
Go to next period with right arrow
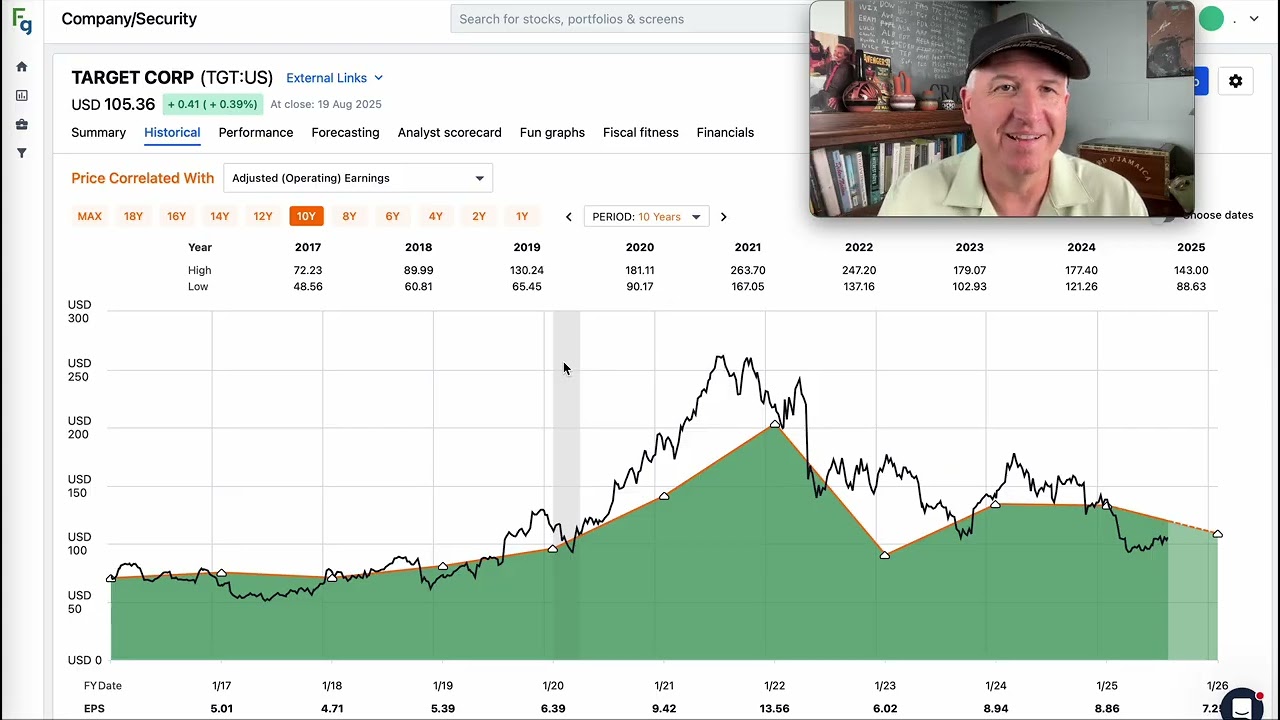(723, 217)
